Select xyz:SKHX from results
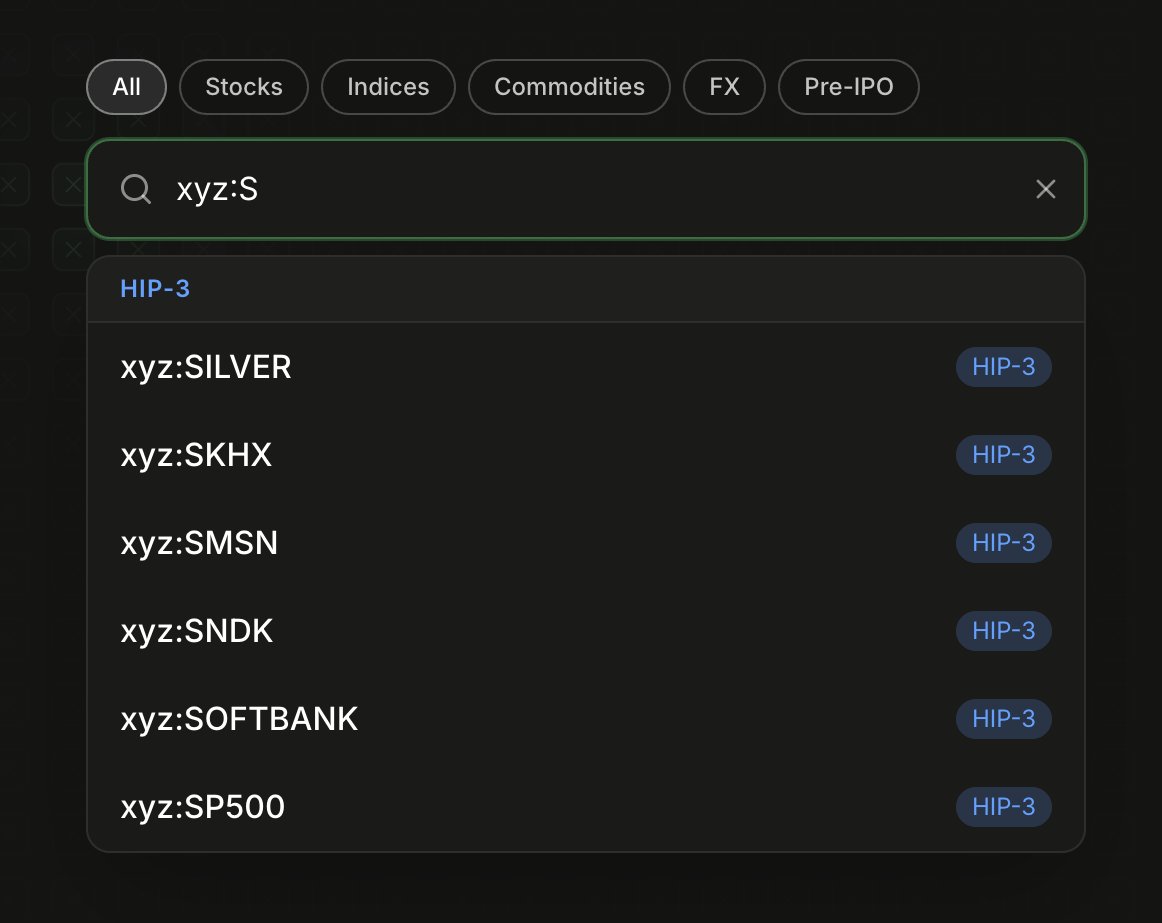Viewport: 1162px width, 923px height. coord(586,454)
